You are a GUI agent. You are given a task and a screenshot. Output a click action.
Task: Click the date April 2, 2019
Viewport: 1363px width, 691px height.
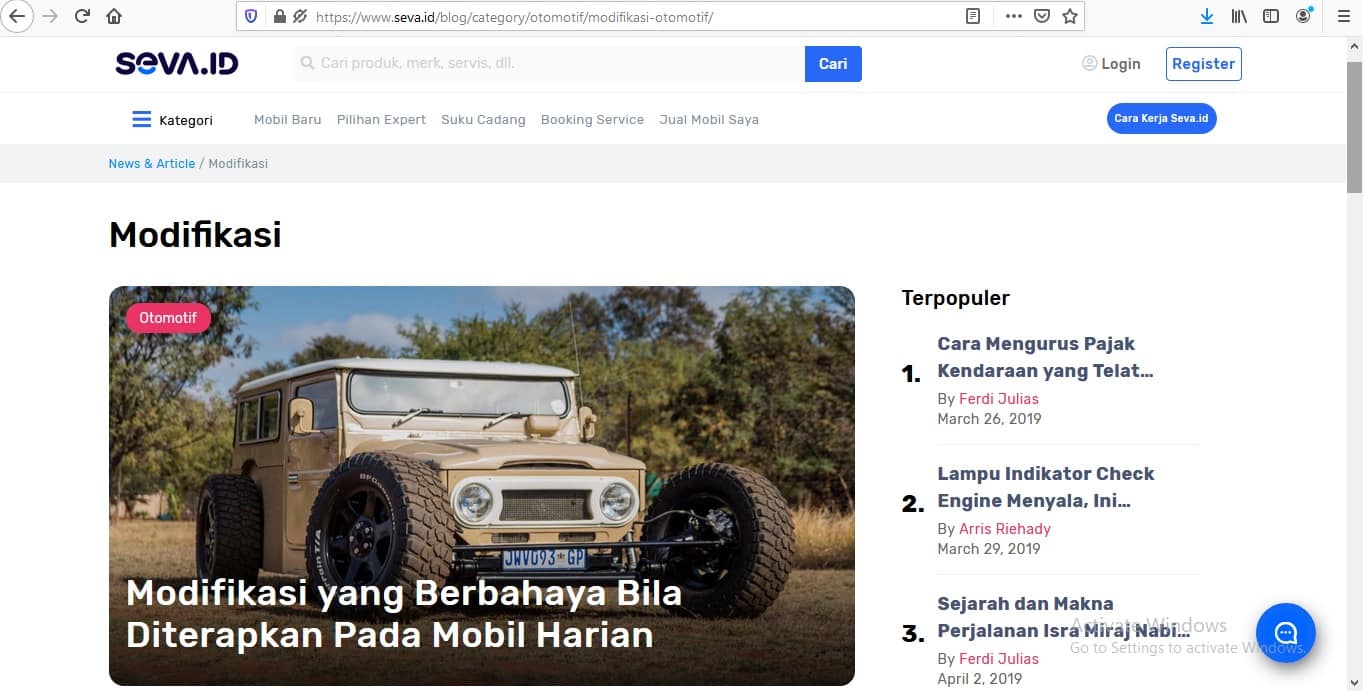(x=980, y=678)
